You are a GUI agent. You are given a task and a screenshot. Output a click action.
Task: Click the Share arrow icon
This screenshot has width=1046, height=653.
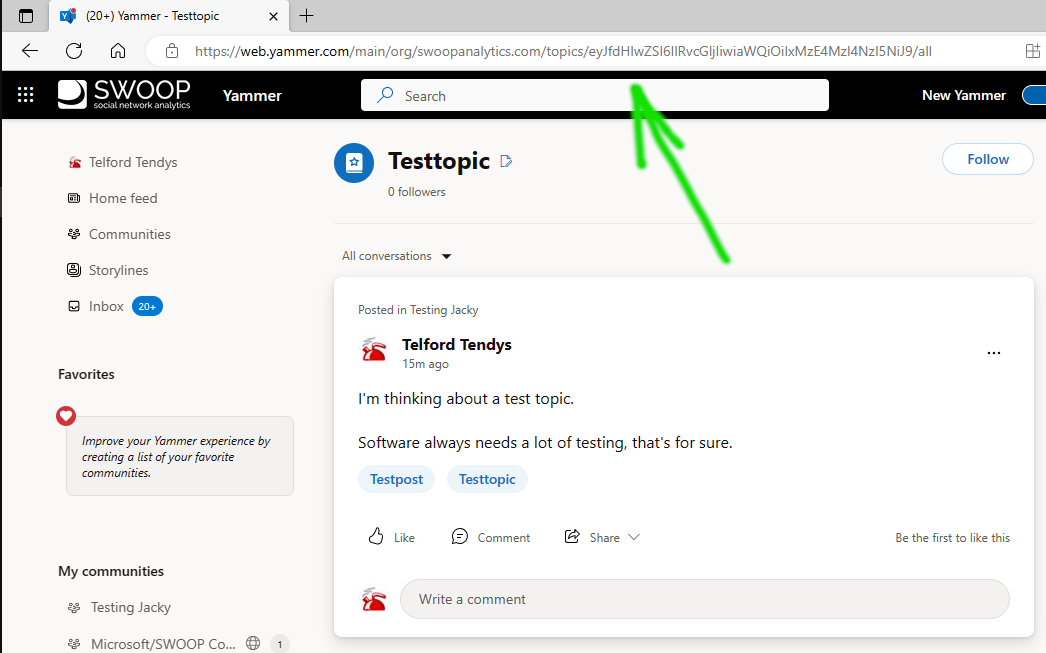coord(572,537)
